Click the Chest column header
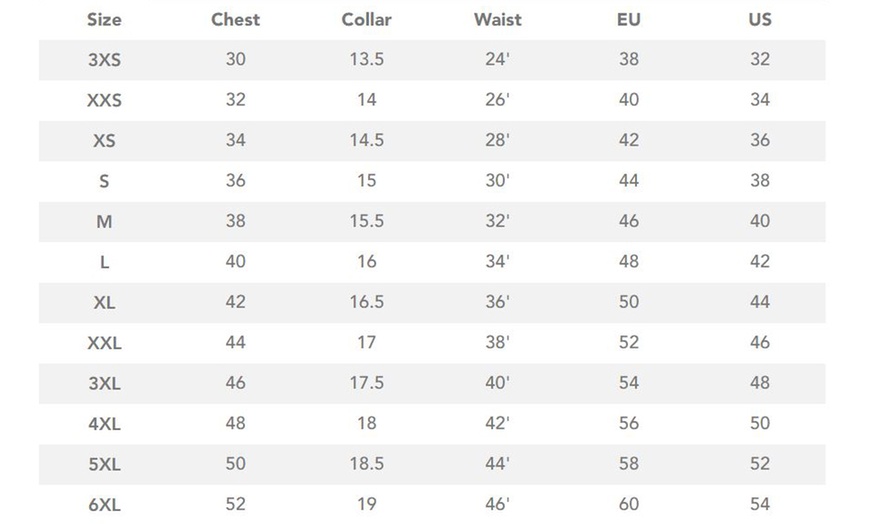Image resolution: width=870 pixels, height=524 pixels. (235, 19)
